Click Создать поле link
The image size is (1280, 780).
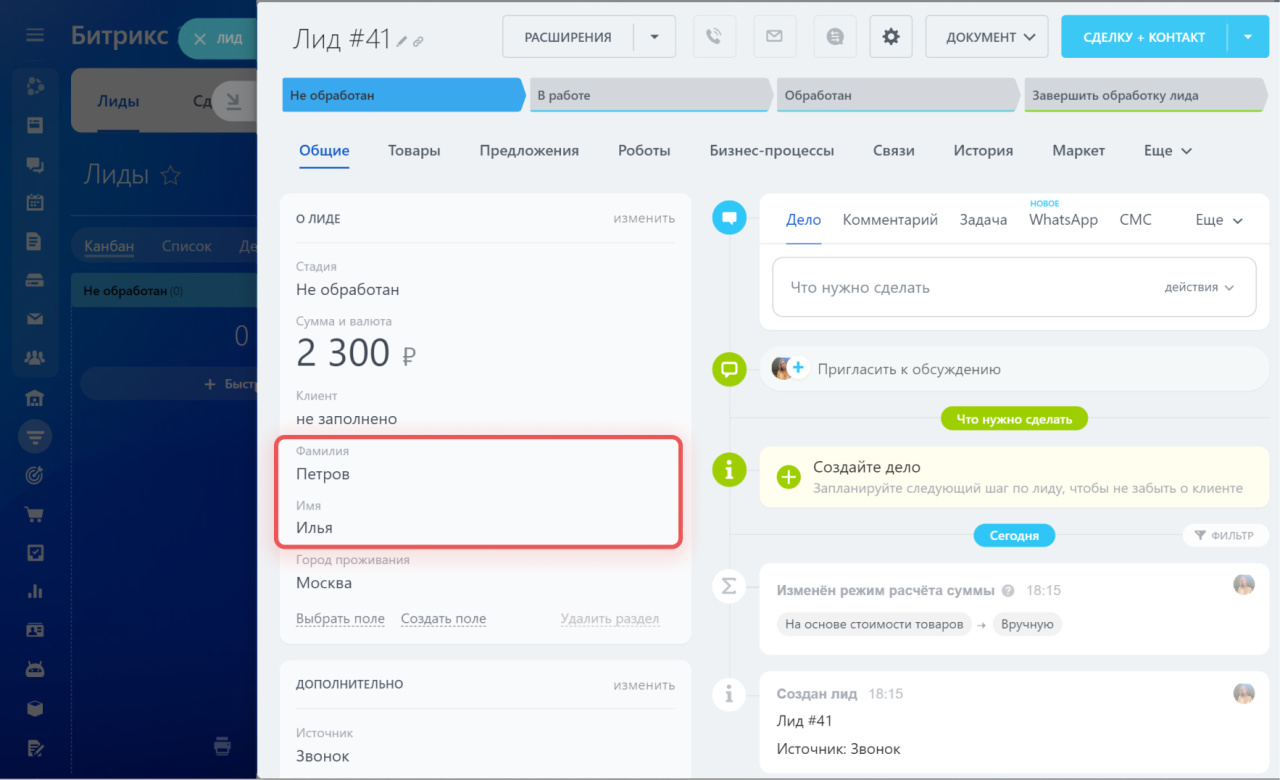[443, 619]
